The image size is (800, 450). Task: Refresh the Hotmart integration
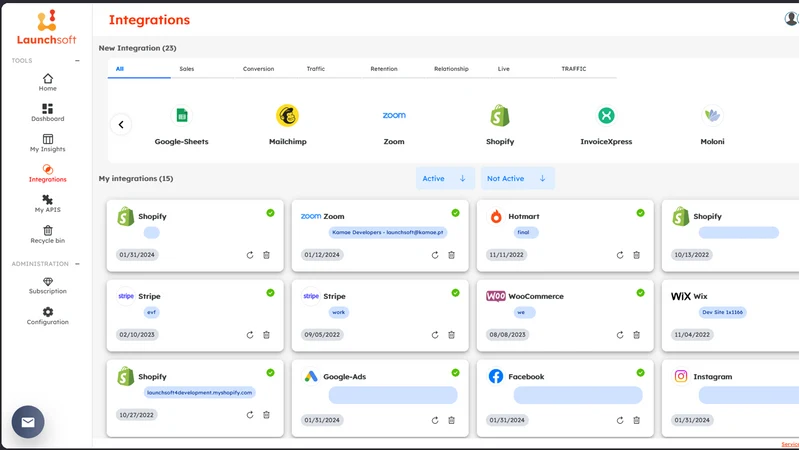coord(620,255)
